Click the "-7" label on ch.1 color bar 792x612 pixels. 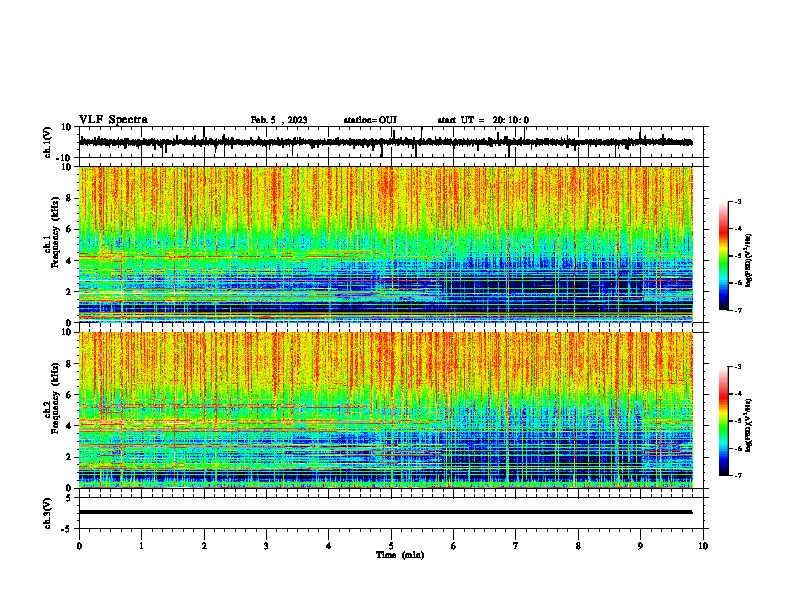click(737, 310)
